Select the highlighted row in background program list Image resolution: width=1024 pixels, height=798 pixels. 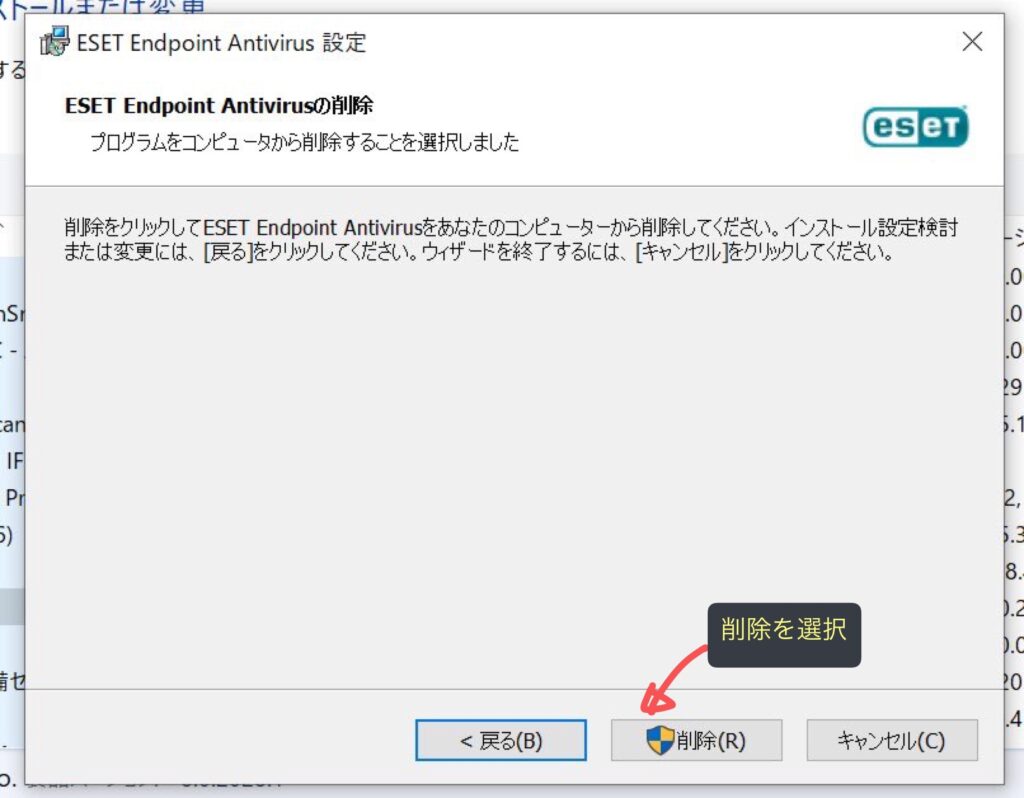click(x=12, y=606)
